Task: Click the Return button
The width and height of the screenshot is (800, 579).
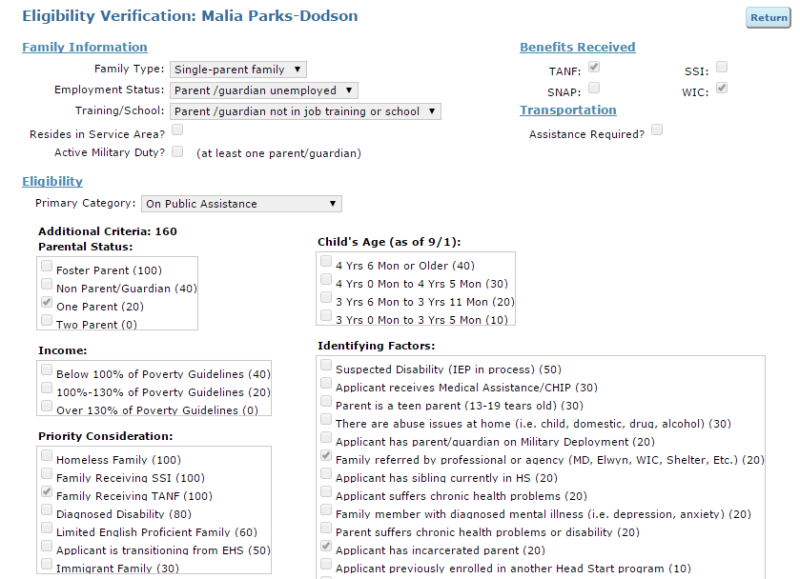Action: (x=767, y=17)
